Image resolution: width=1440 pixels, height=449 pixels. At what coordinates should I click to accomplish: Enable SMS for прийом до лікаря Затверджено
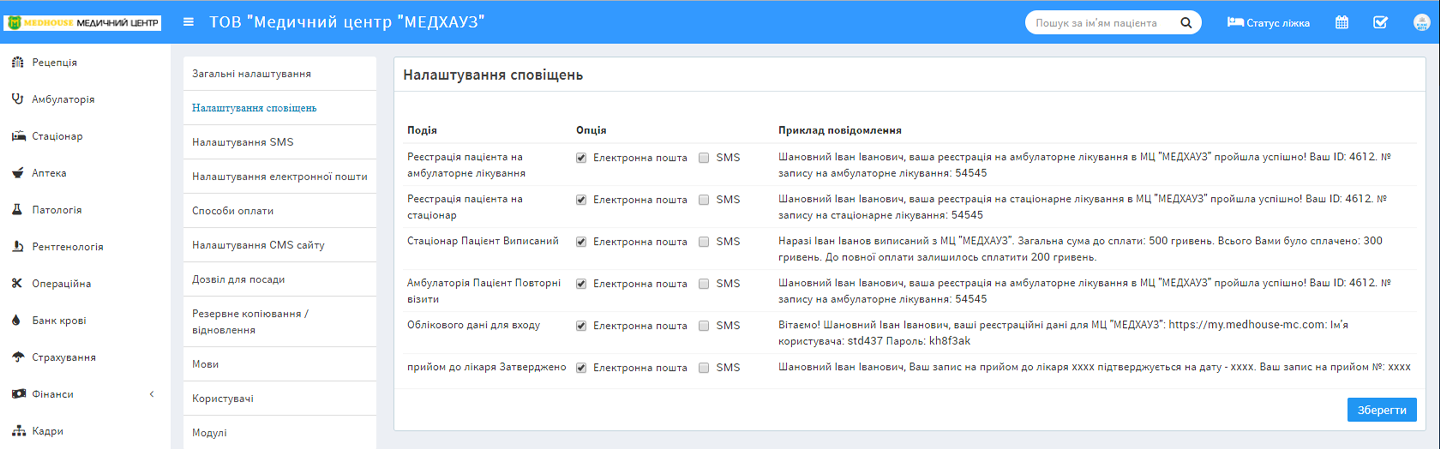pyautogui.click(x=704, y=368)
